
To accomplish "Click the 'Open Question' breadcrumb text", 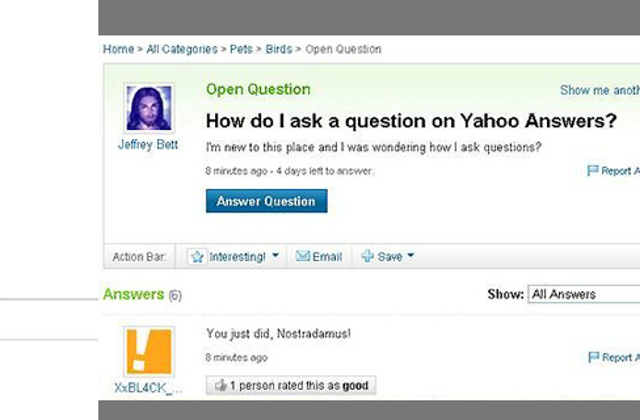I will [x=343, y=49].
